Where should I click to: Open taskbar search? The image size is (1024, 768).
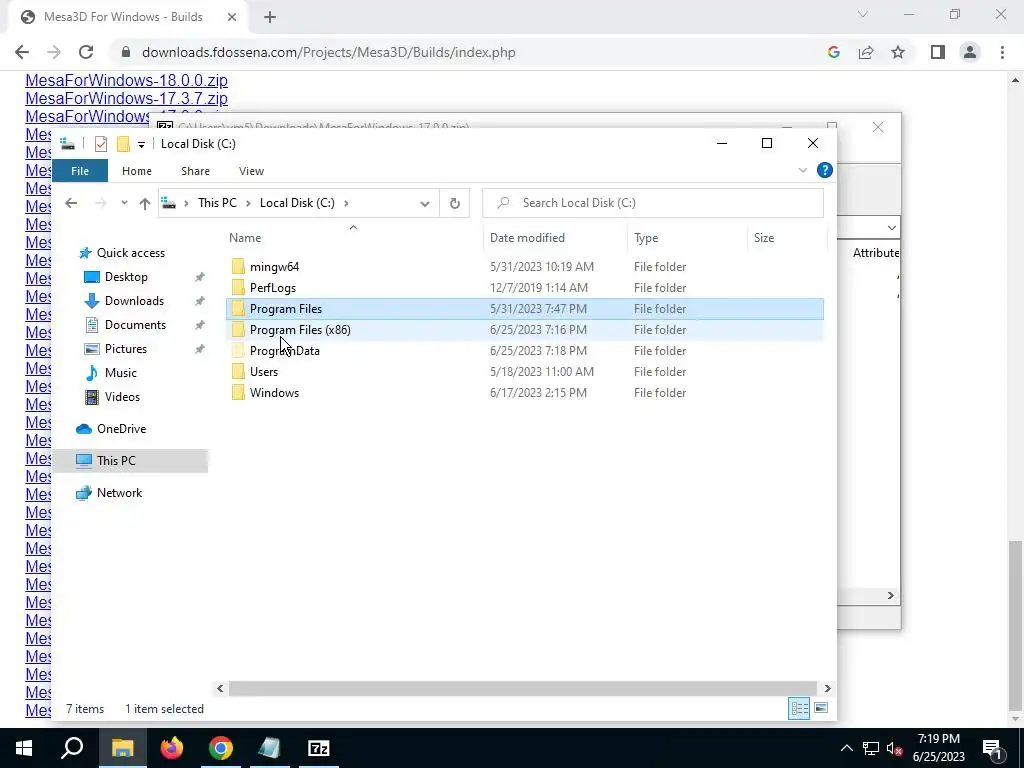72,748
